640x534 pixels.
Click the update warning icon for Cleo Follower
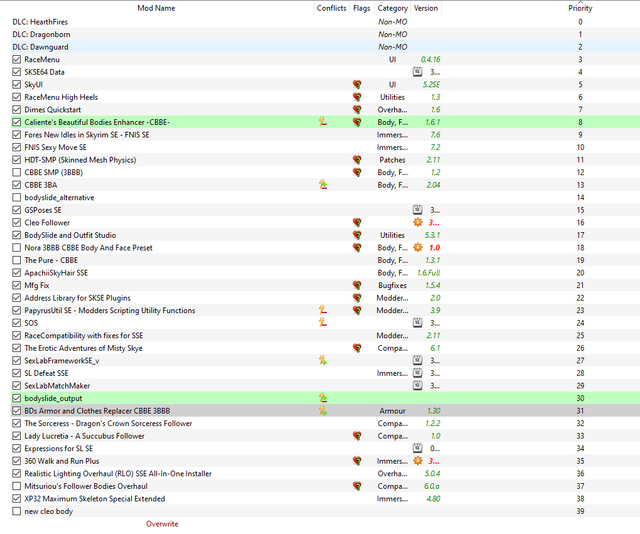tap(418, 222)
